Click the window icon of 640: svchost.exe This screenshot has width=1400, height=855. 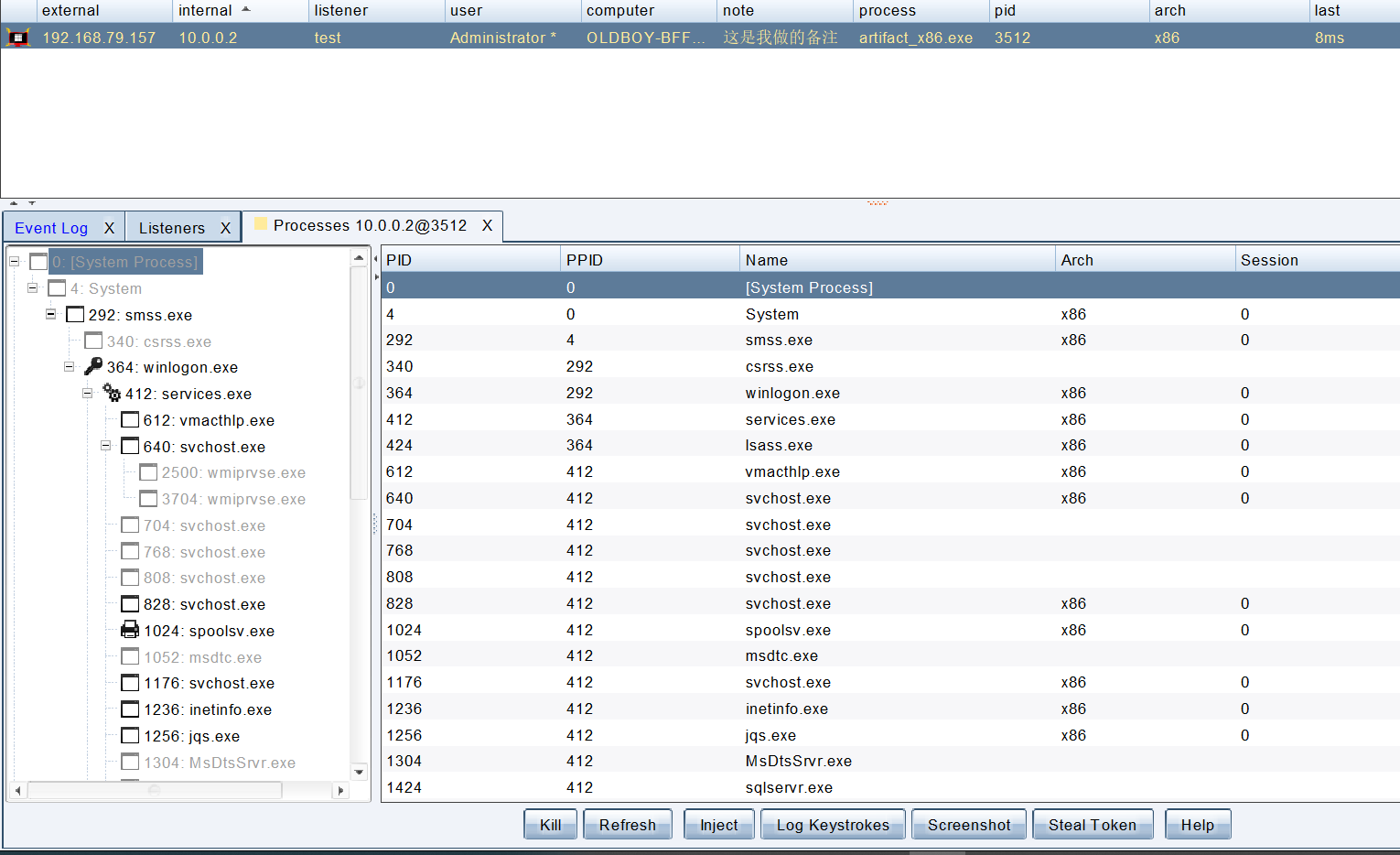click(x=130, y=446)
